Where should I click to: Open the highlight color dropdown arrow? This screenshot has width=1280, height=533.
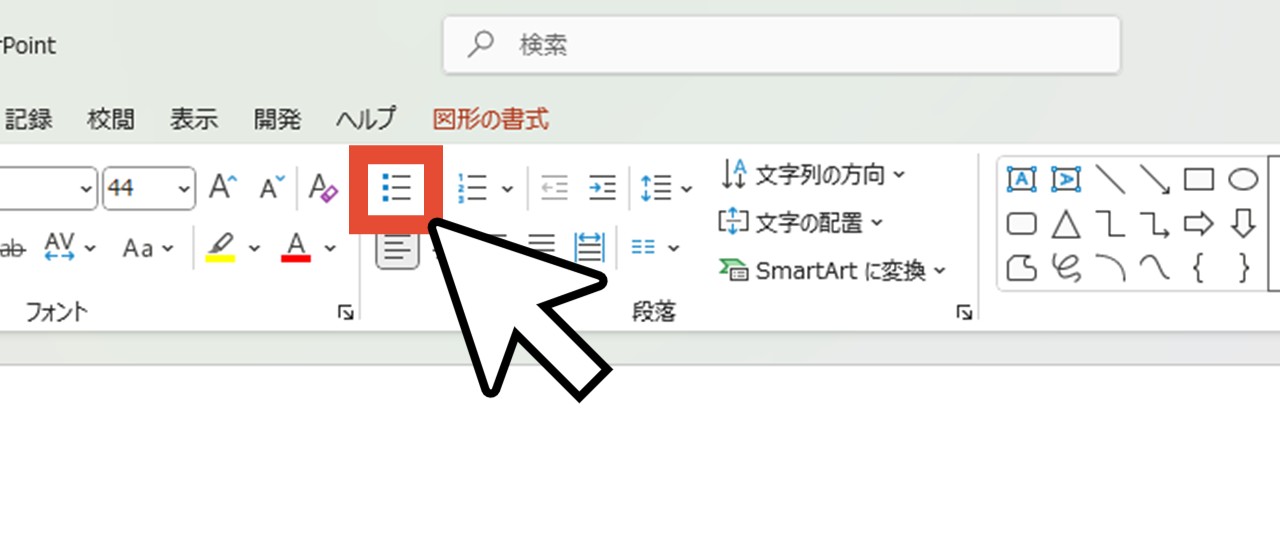click(x=254, y=247)
